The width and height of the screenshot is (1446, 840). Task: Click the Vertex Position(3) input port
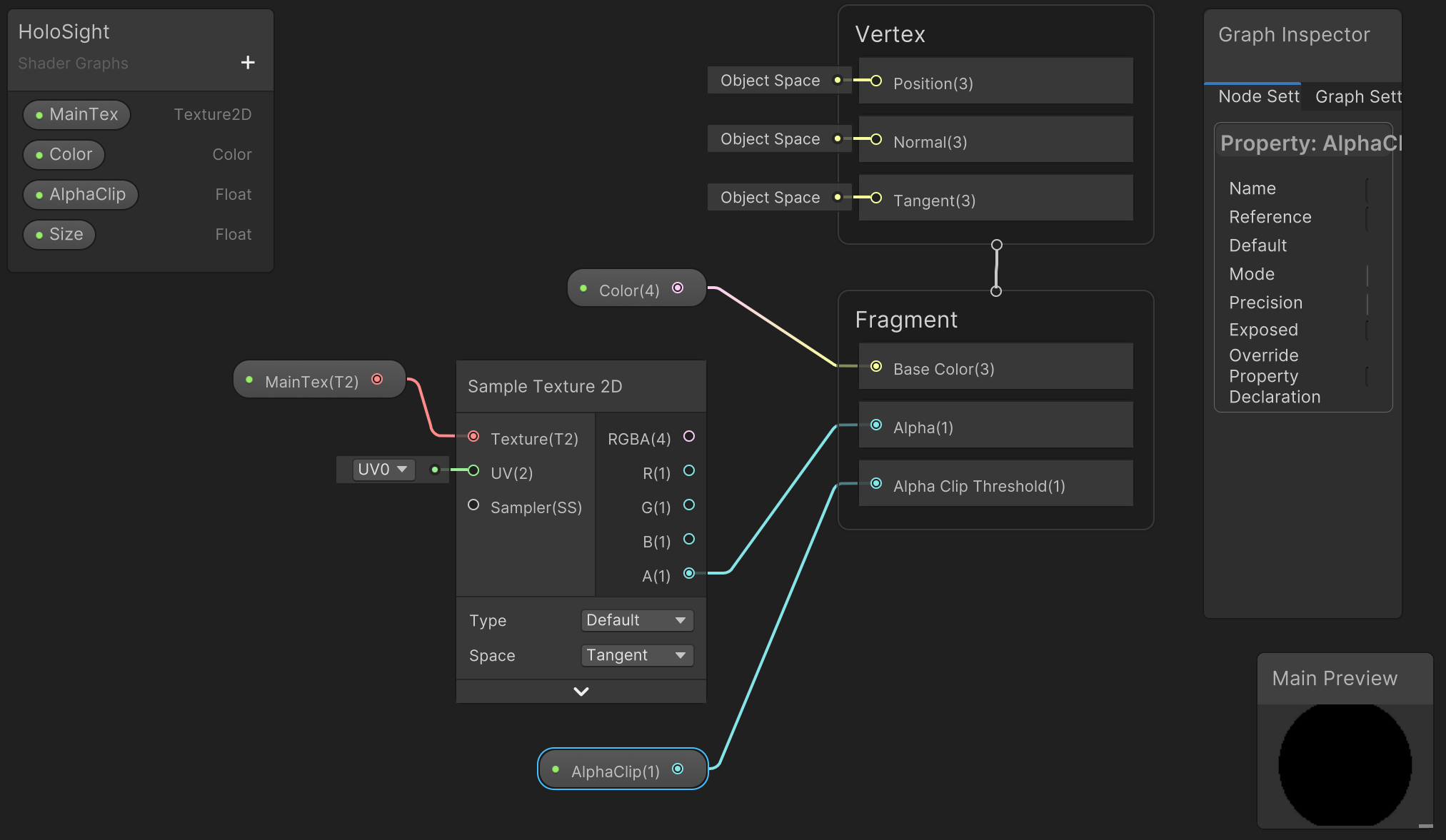[x=876, y=81]
